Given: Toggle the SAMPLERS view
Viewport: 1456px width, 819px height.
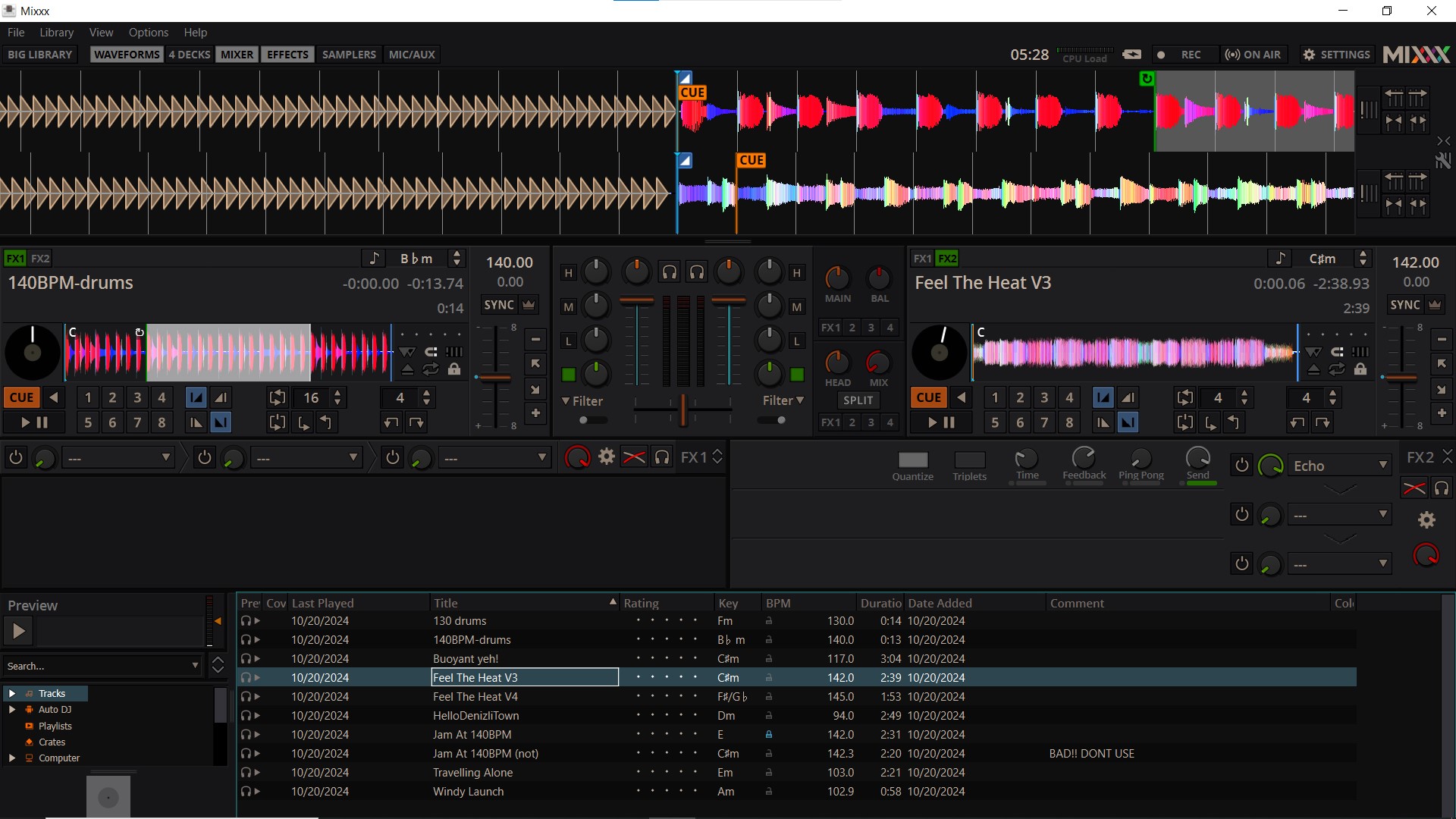Looking at the screenshot, I should pyautogui.click(x=349, y=55).
